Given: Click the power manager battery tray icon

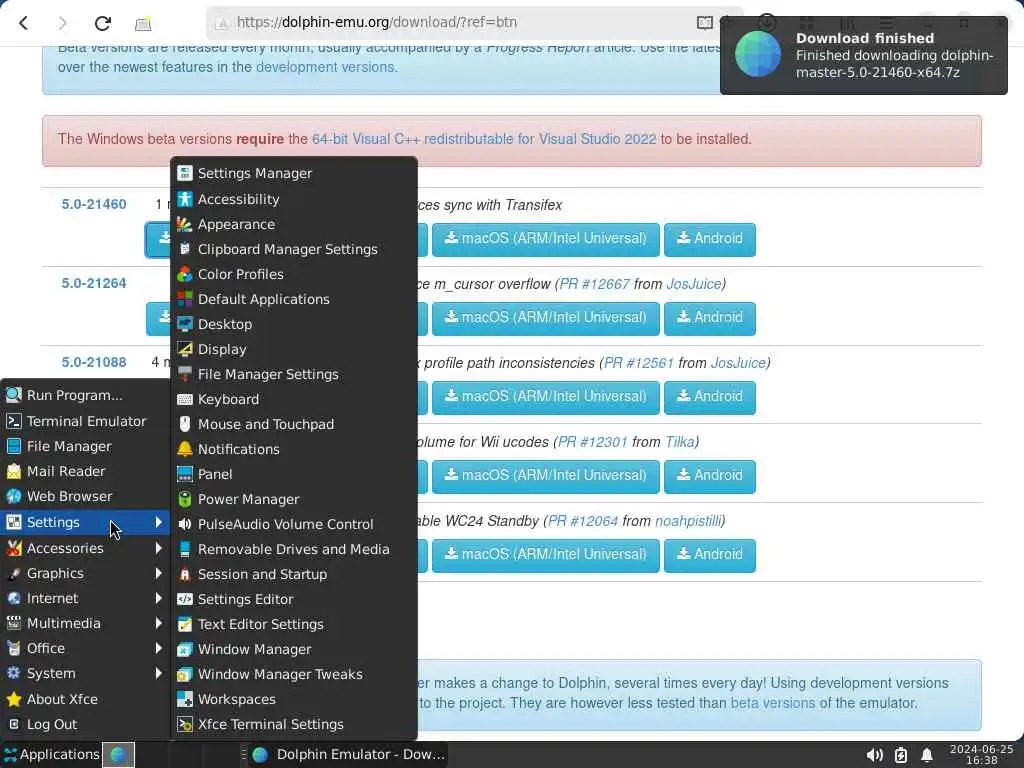Looking at the screenshot, I should (901, 755).
